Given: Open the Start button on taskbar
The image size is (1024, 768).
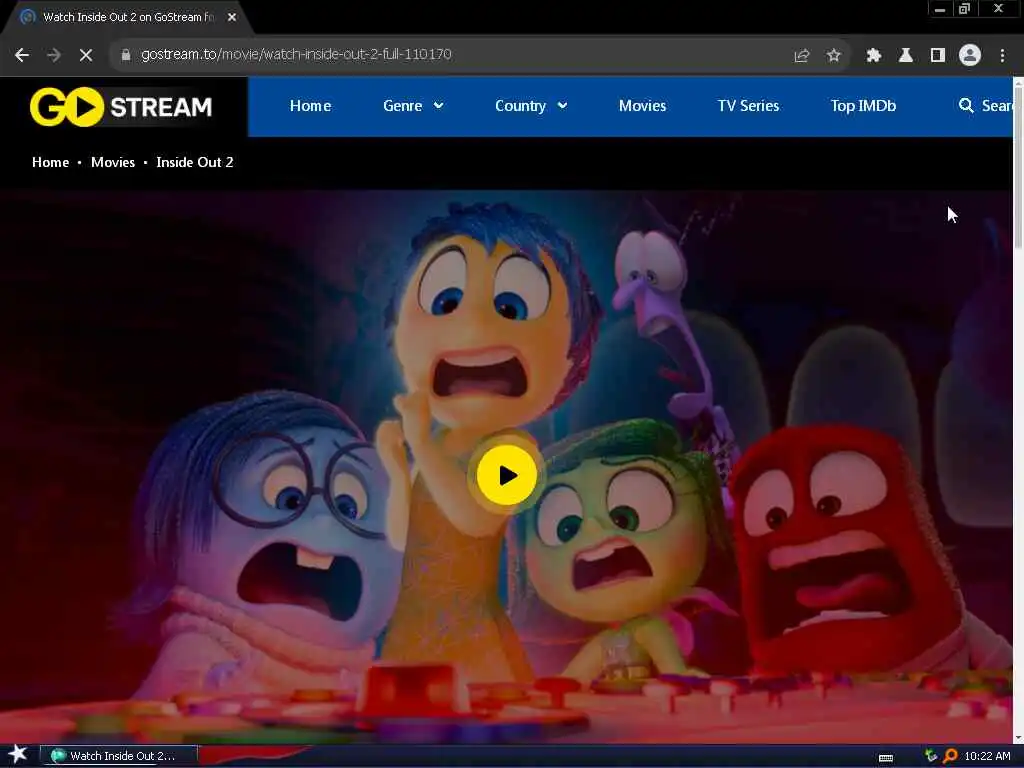Looking at the screenshot, I should (x=18, y=755).
